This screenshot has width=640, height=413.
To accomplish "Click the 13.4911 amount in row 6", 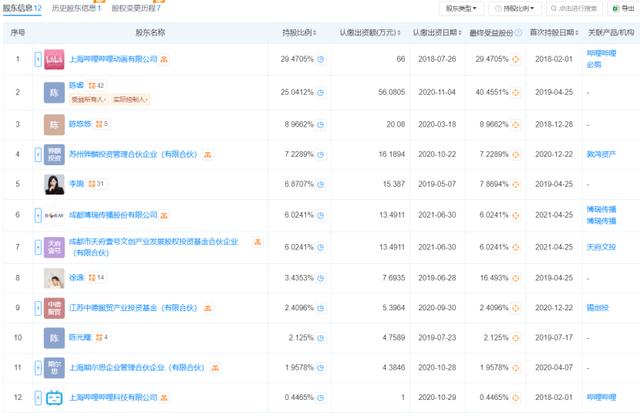I will point(392,215).
